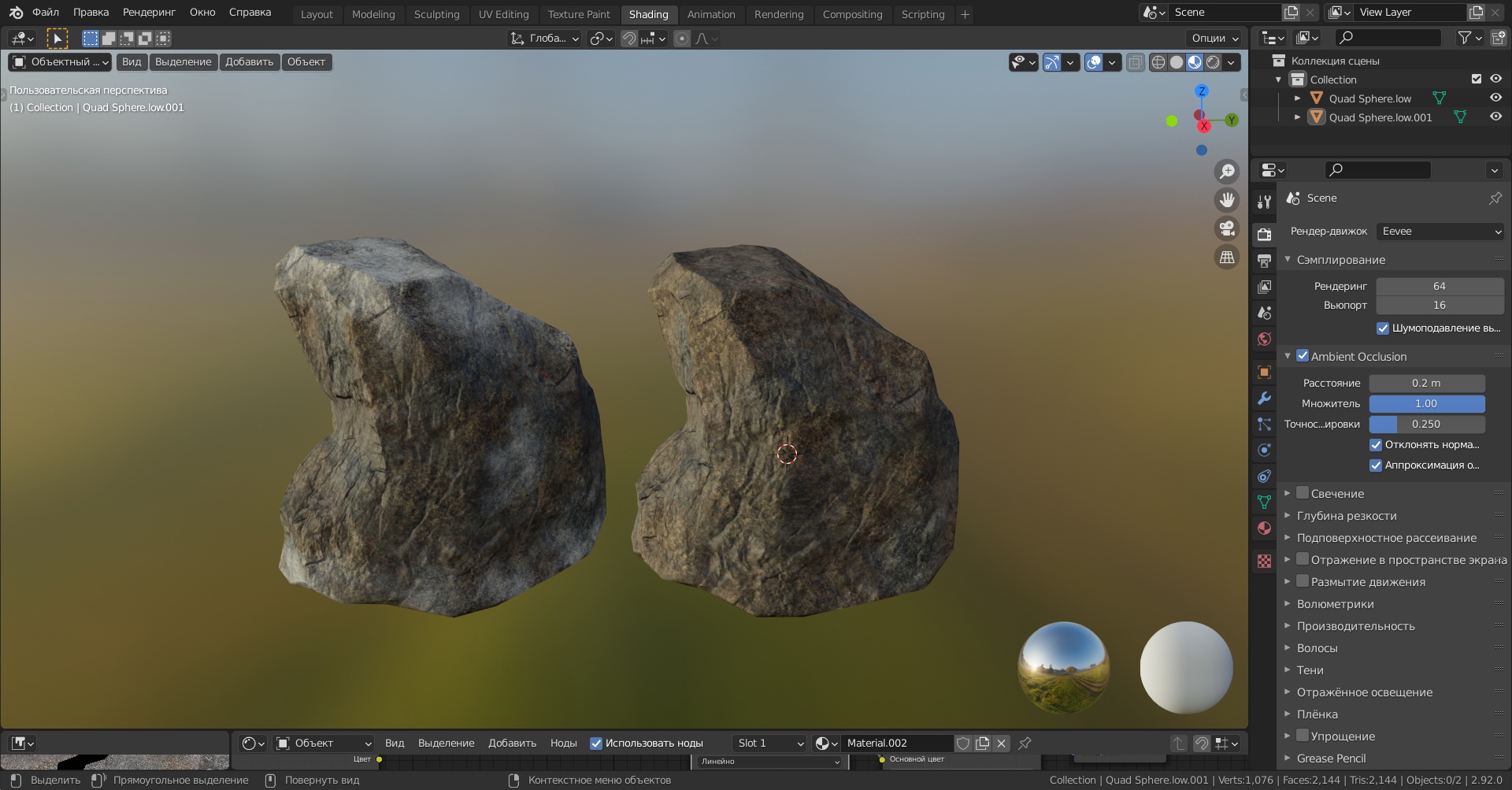Toggle Ambient Occlusion checkbox
This screenshot has width=1512, height=790.
[1303, 356]
